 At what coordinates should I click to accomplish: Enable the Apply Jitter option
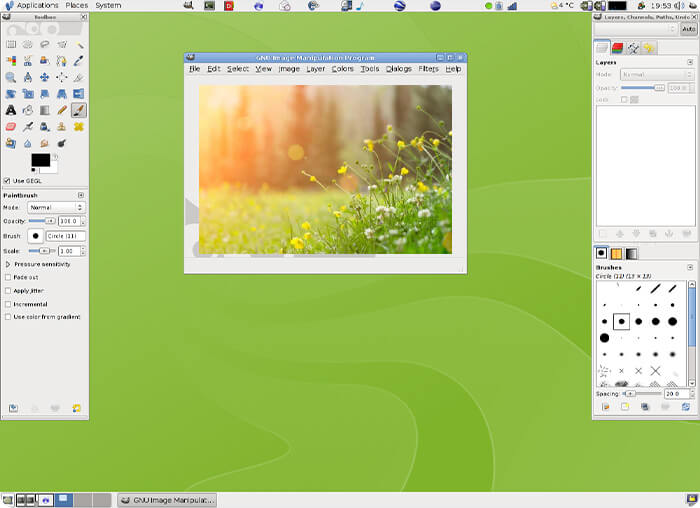(8, 291)
